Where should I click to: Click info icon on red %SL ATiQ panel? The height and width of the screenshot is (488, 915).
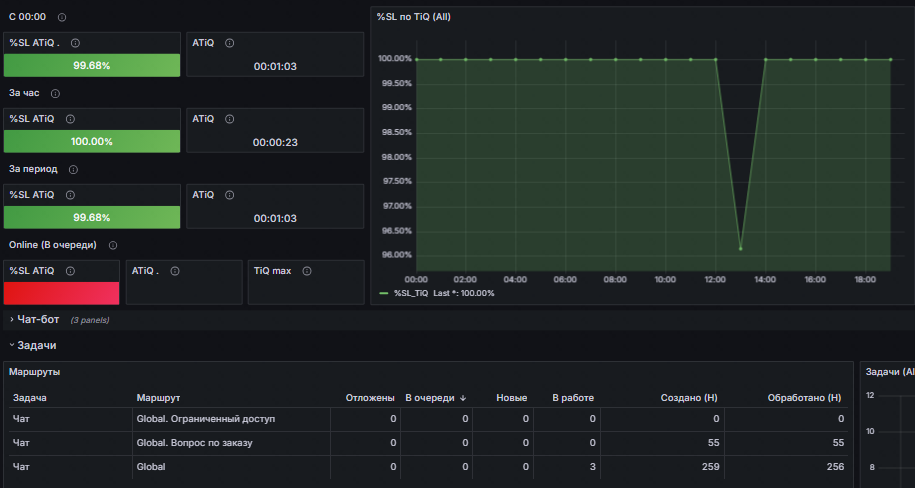coord(70,271)
